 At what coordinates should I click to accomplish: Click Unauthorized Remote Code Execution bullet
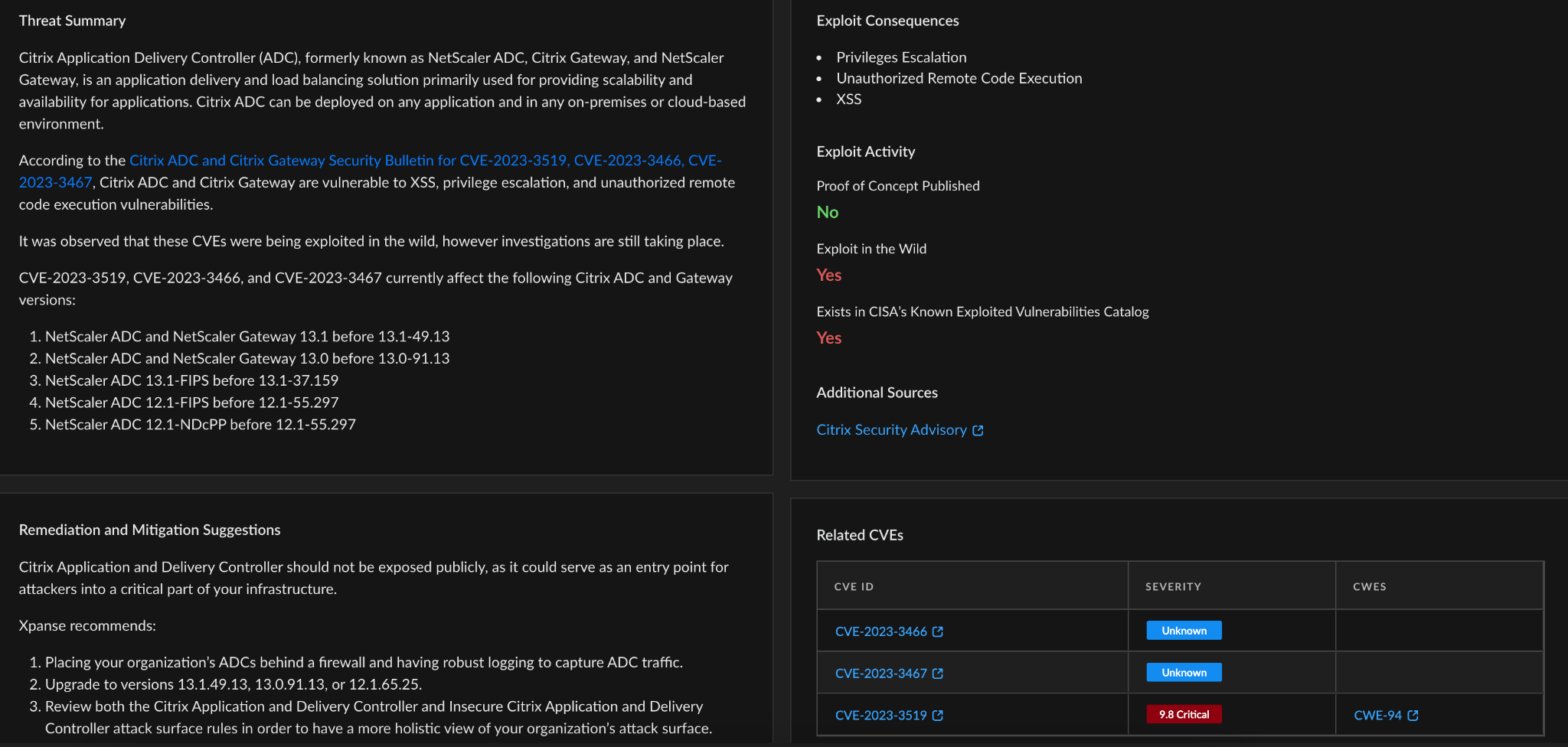pos(959,78)
